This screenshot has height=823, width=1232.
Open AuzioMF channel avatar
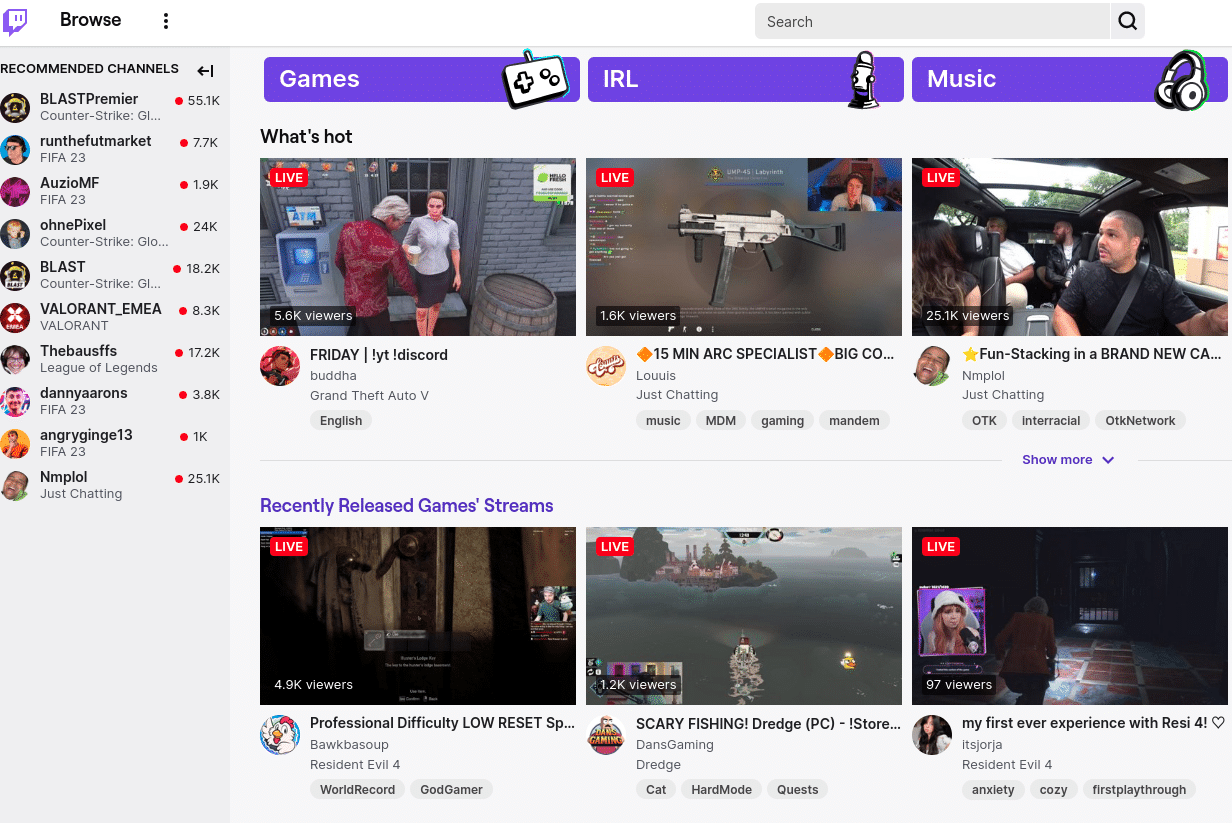[15, 191]
